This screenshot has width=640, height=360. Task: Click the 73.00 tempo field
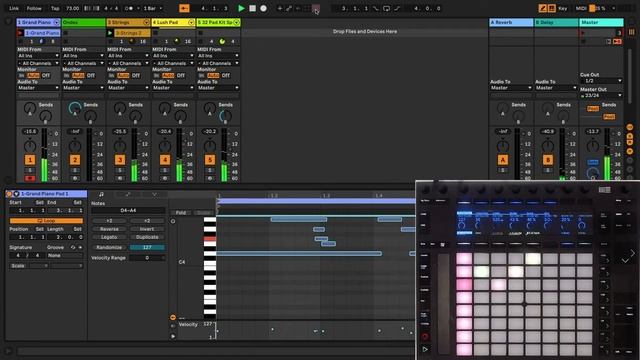(x=72, y=8)
